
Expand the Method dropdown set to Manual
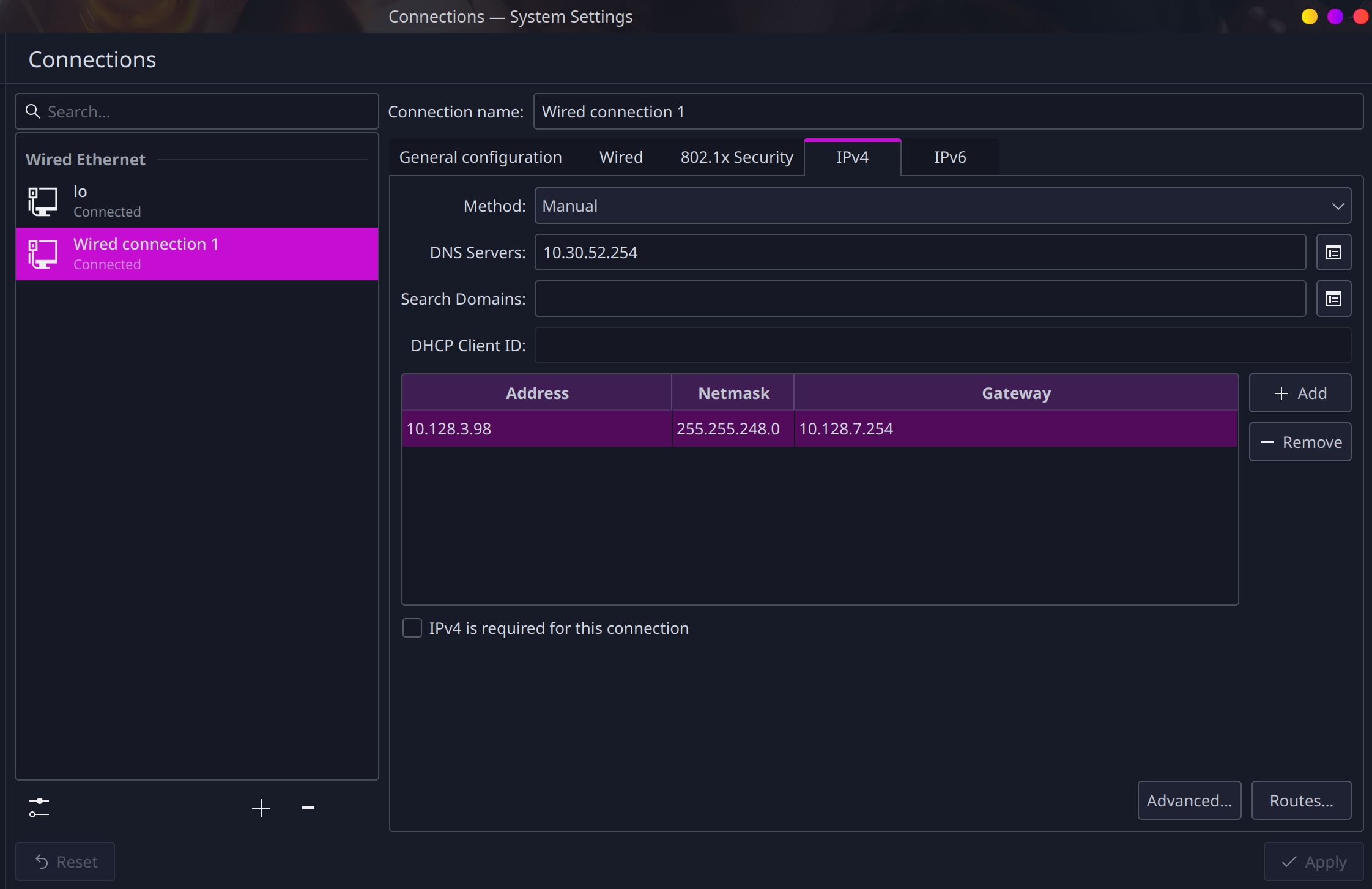pos(942,206)
